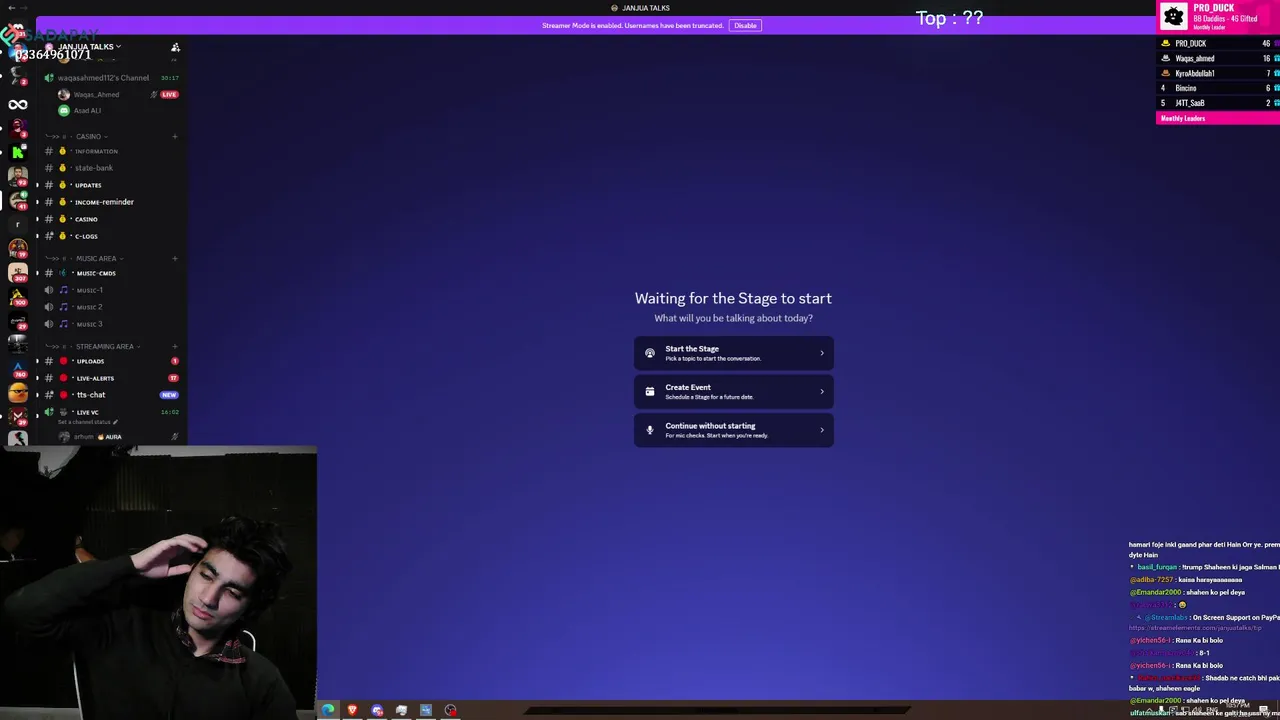The height and width of the screenshot is (720, 1280).
Task: Open the server icon with 307 badge
Action: (x=17, y=272)
